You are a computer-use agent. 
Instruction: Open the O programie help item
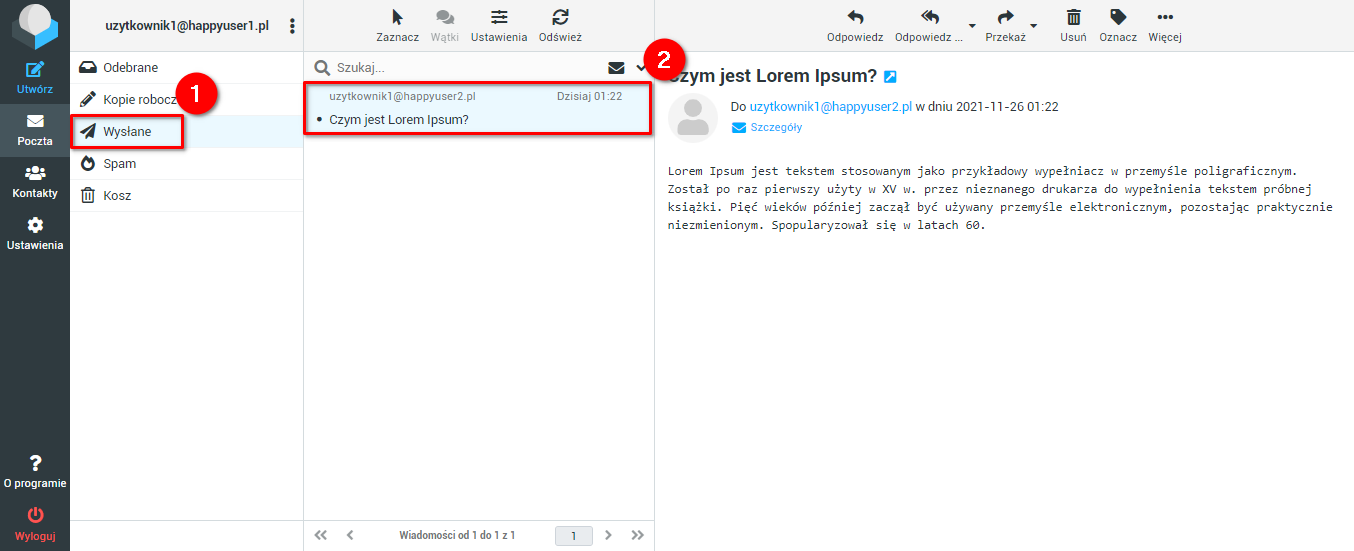tap(35, 471)
